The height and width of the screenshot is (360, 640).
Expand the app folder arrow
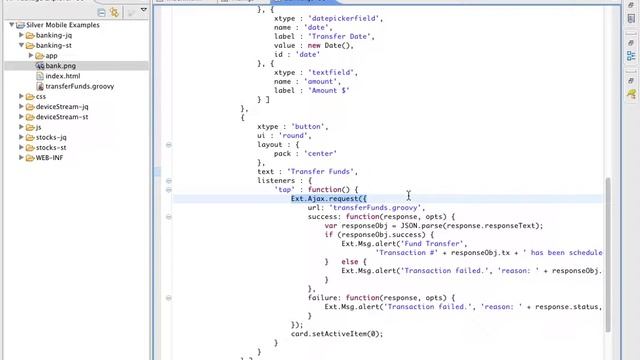tap(31, 56)
